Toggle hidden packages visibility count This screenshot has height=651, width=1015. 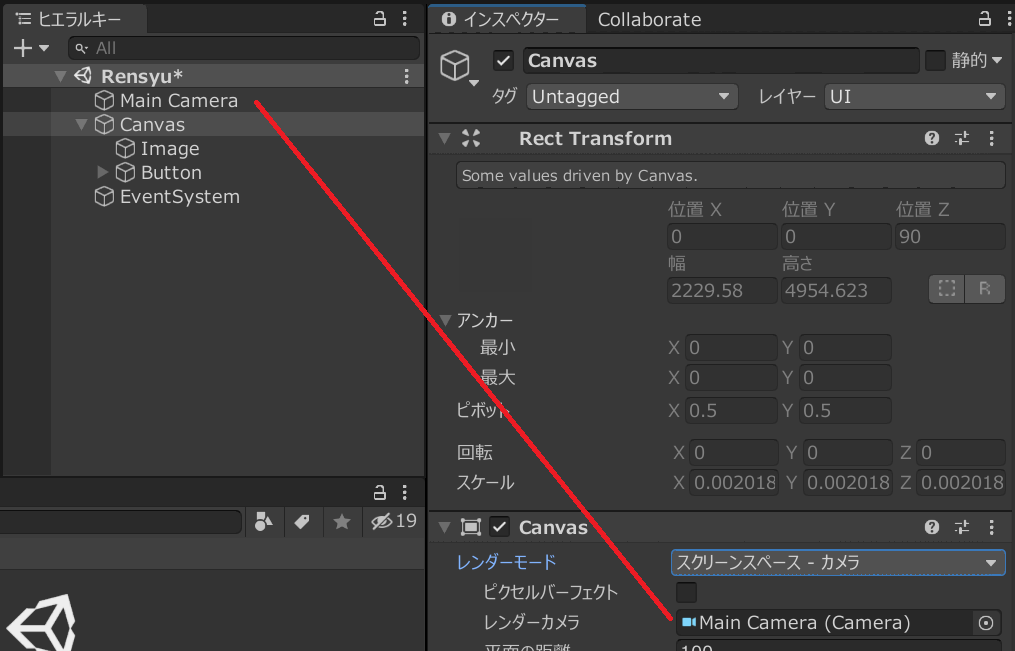tap(393, 521)
